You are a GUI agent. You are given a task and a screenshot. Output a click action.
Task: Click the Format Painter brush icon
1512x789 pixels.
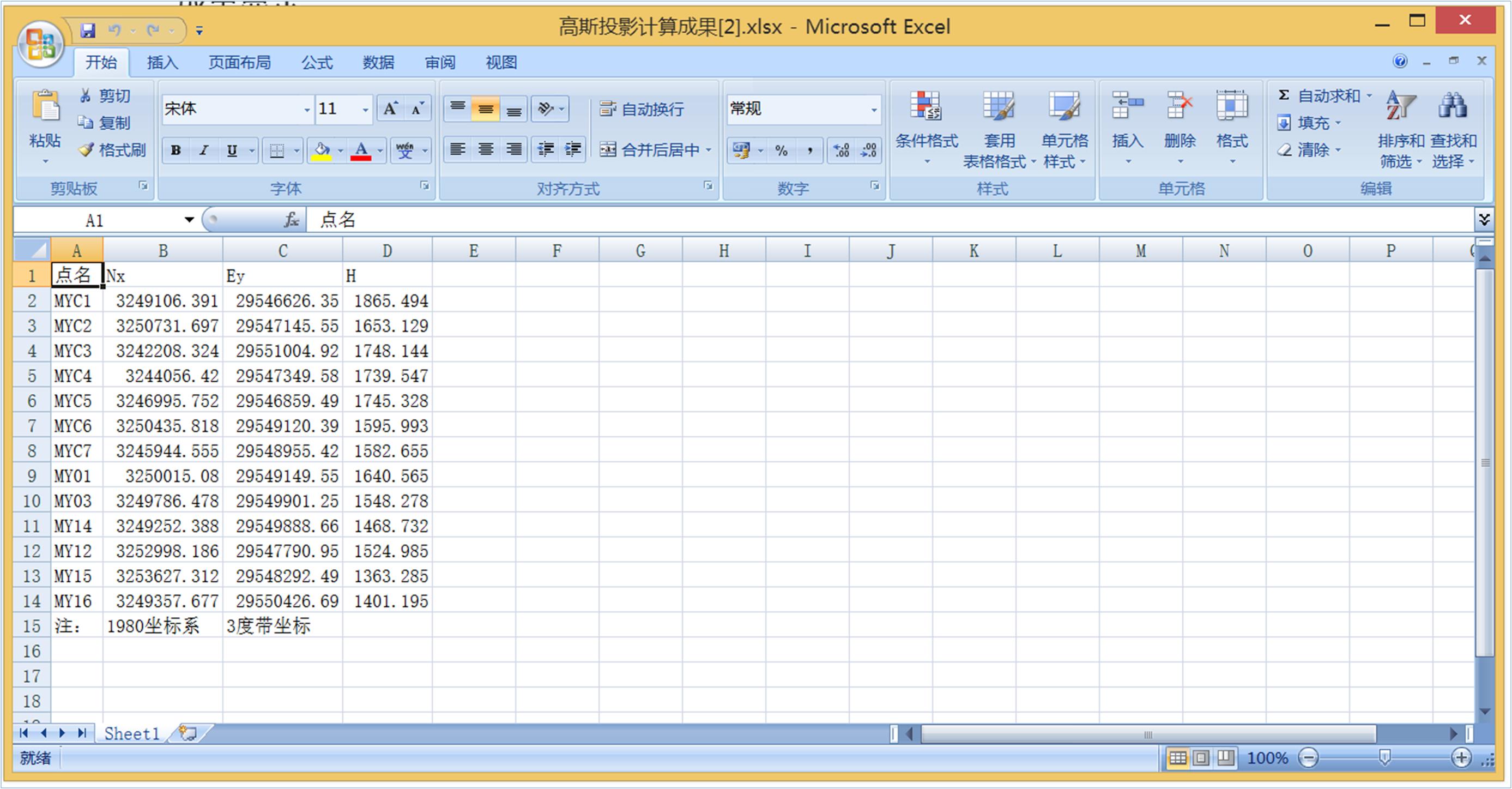click(x=86, y=150)
